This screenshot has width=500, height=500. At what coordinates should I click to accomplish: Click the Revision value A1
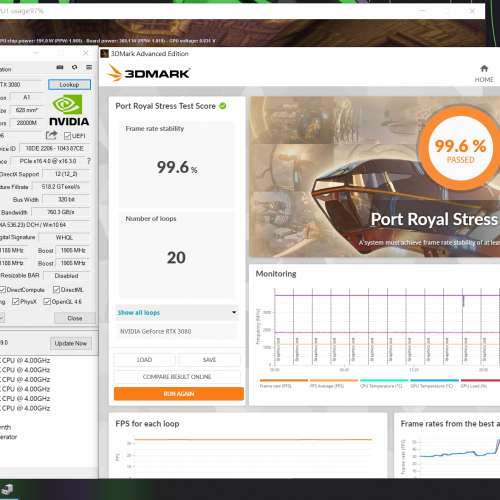point(27,97)
